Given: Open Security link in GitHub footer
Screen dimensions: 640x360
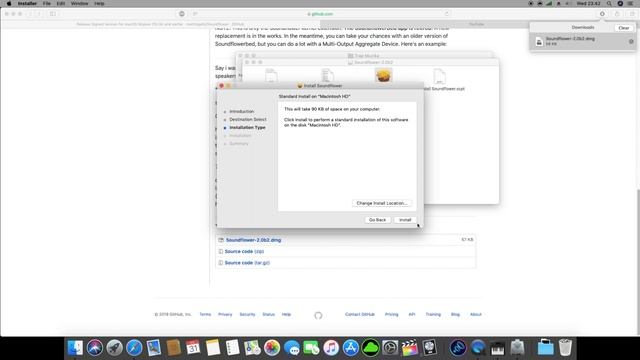Looking at the screenshot, I should point(247,314).
